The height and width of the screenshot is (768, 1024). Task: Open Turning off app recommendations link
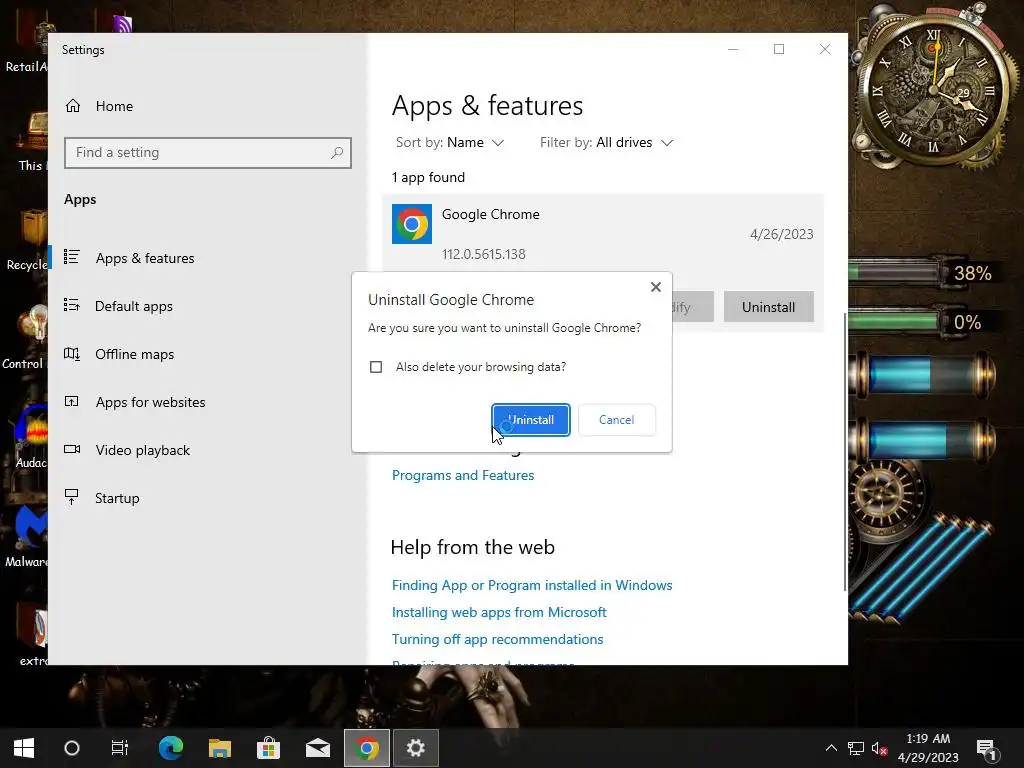[x=498, y=639]
